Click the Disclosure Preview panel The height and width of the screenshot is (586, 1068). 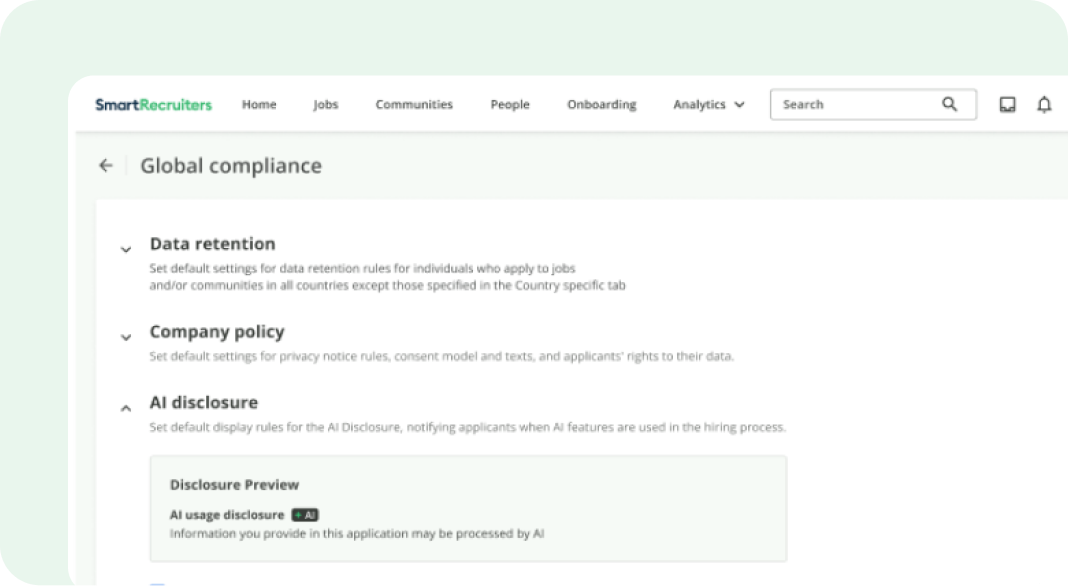468,508
